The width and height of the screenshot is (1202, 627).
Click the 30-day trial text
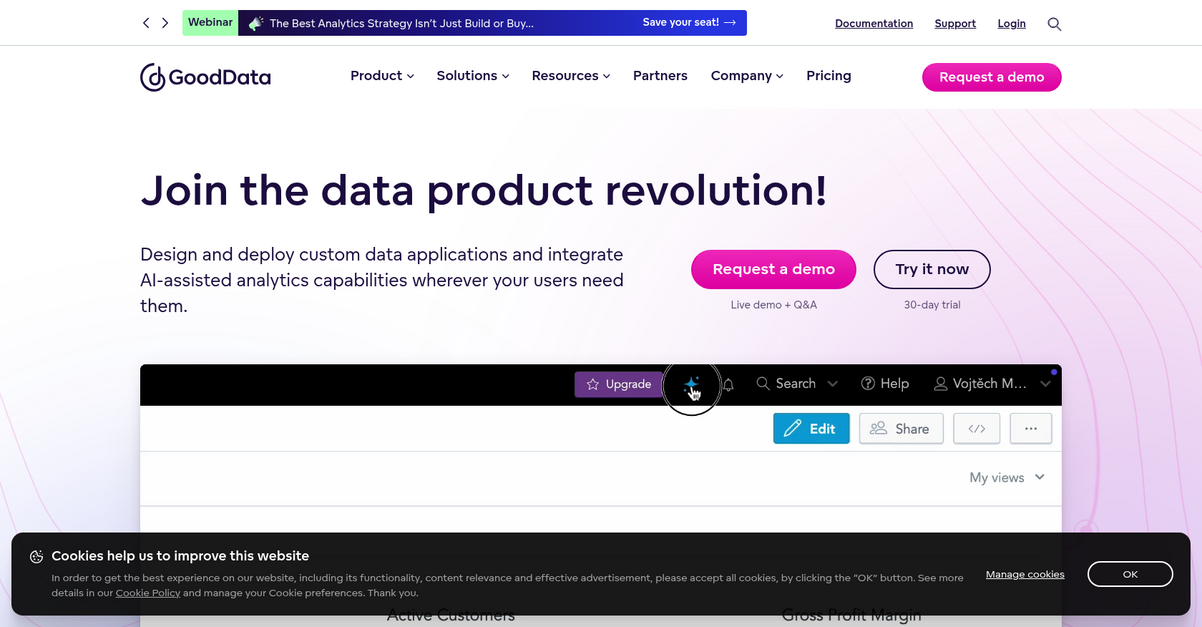tap(932, 305)
